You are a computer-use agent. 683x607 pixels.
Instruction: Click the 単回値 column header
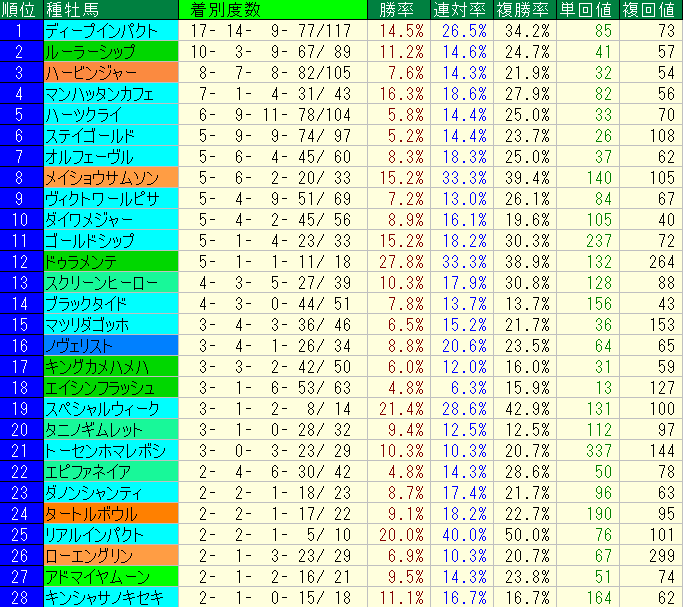[x=588, y=10]
